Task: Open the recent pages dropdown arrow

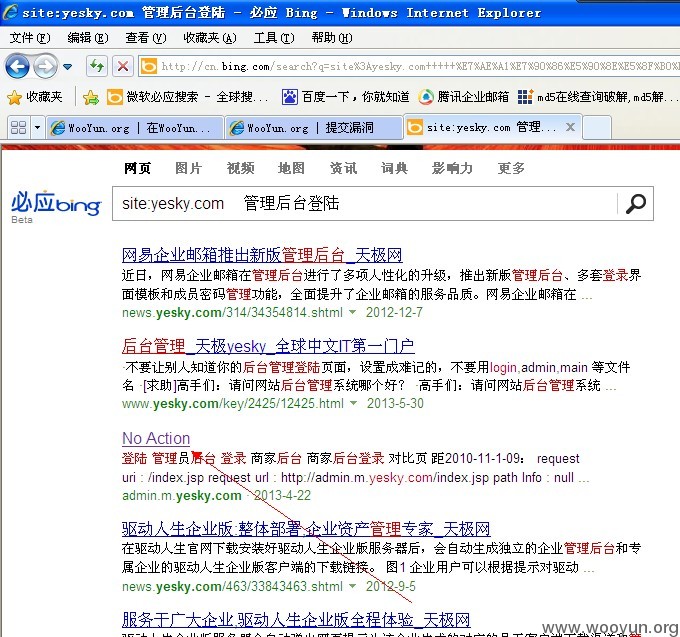Action: (68, 67)
